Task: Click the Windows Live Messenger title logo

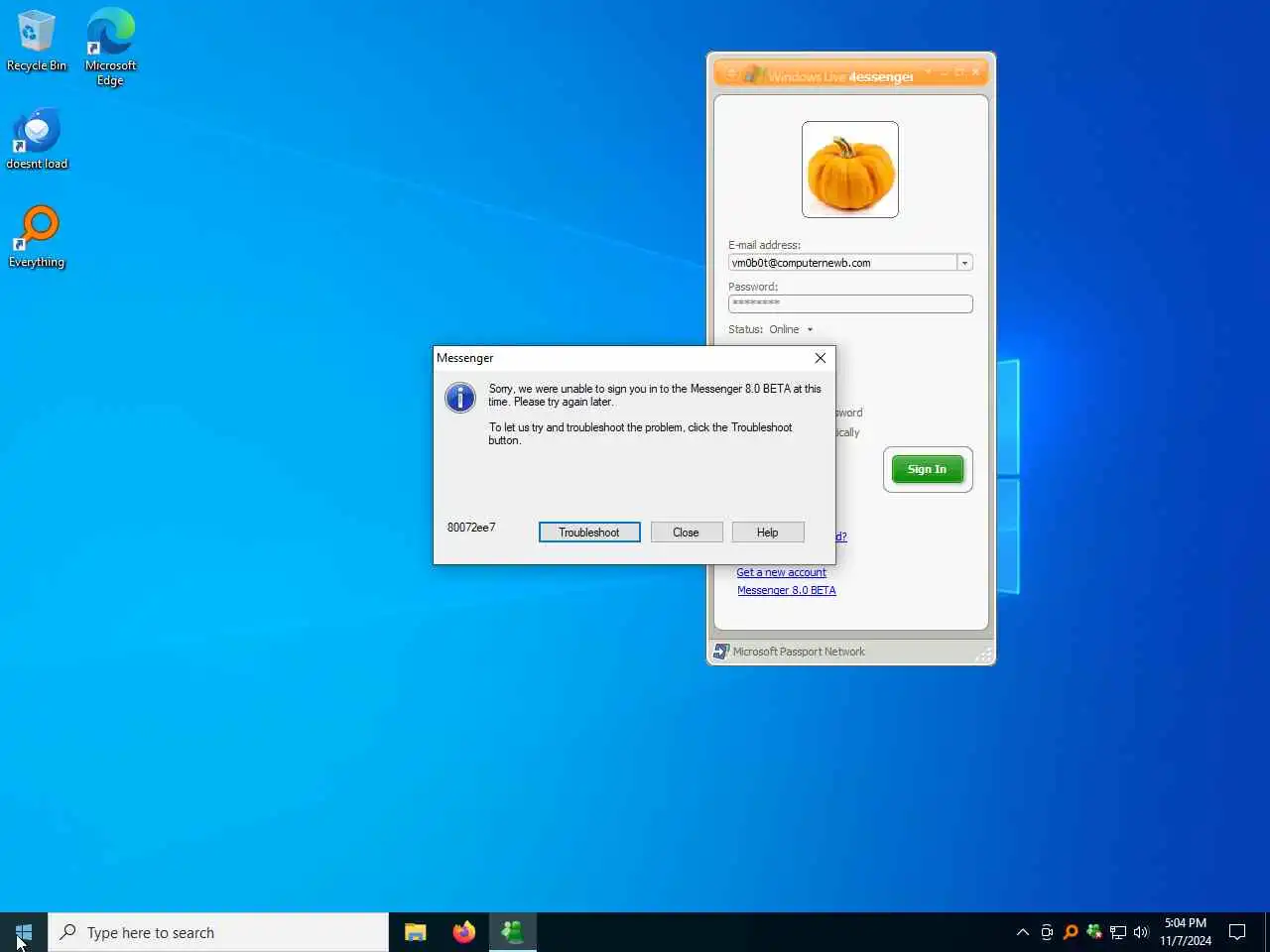Action: coord(753,74)
